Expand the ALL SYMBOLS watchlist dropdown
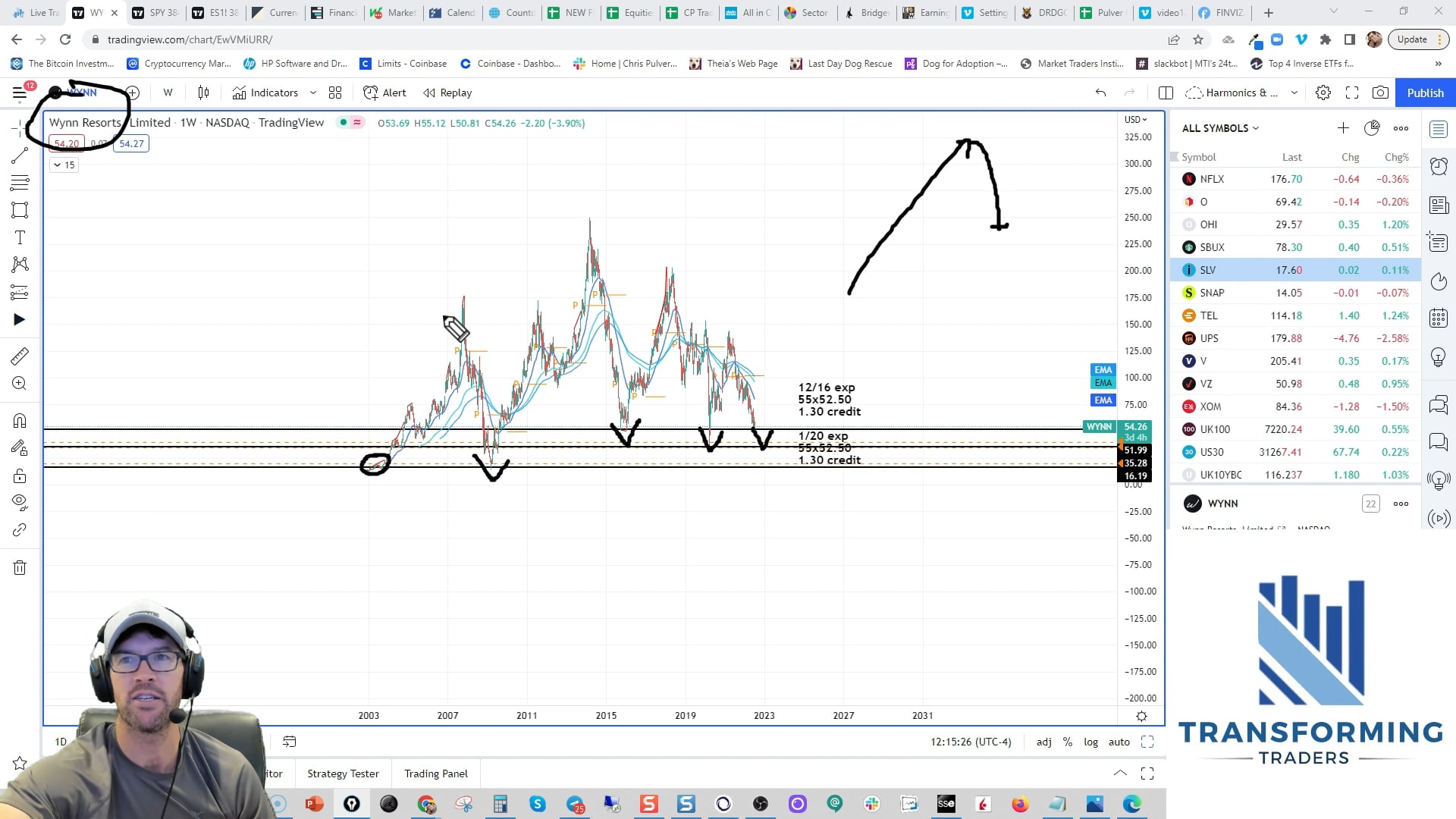Viewport: 1456px width, 819px height. [1220, 128]
